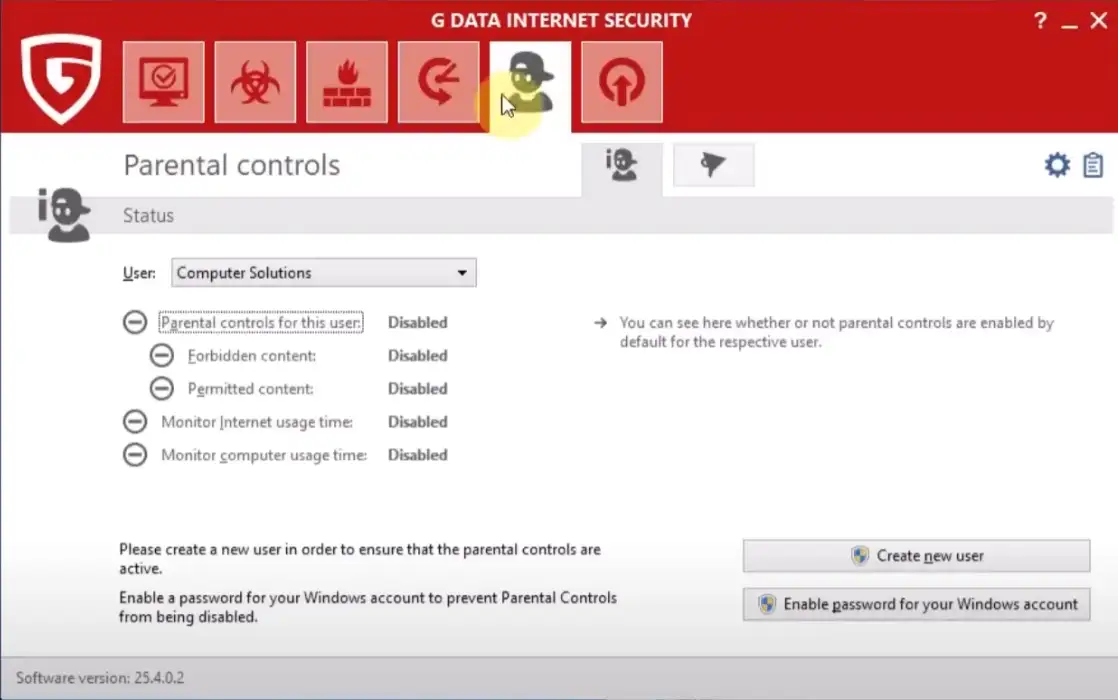Toggle Monitor computer usage time status
The image size is (1118, 700).
(134, 455)
